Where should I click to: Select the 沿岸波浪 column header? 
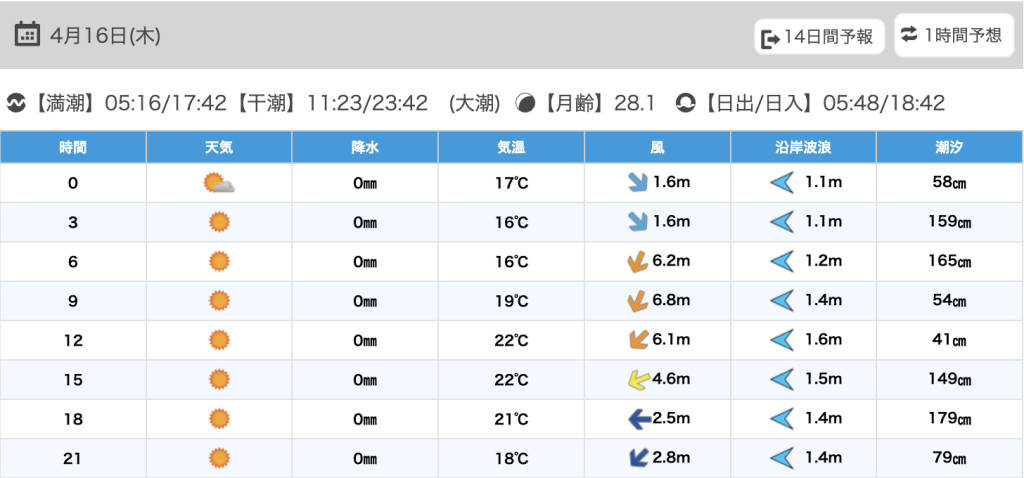pyautogui.click(x=803, y=147)
